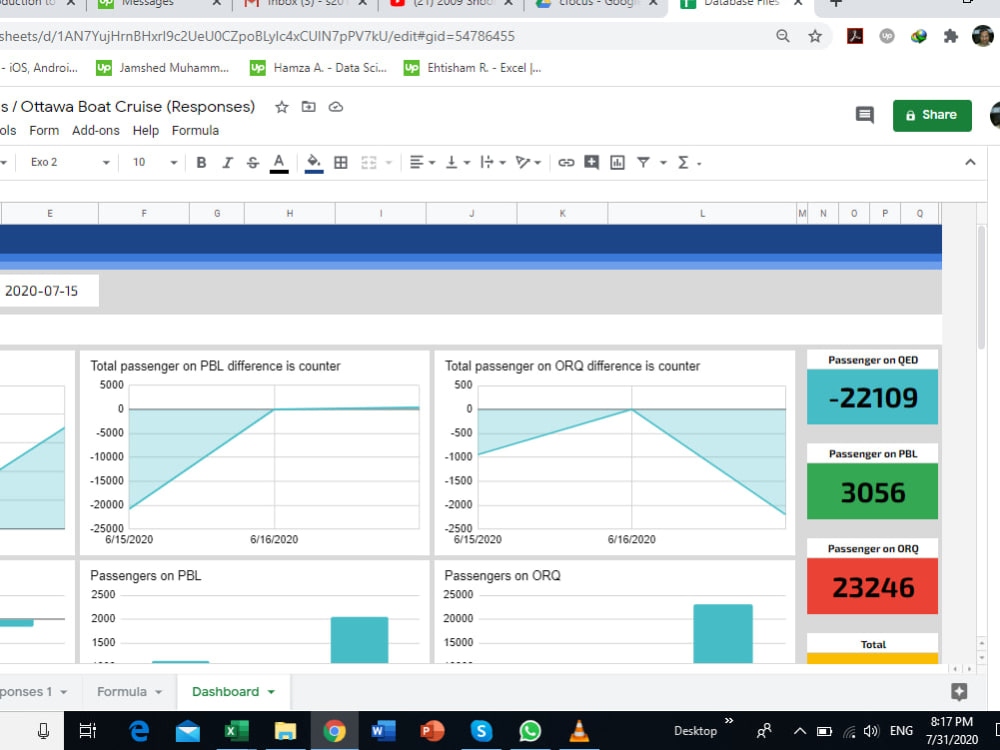The width and height of the screenshot is (1000, 750).
Task: Open File Explorer from taskbar
Action: pos(284,731)
